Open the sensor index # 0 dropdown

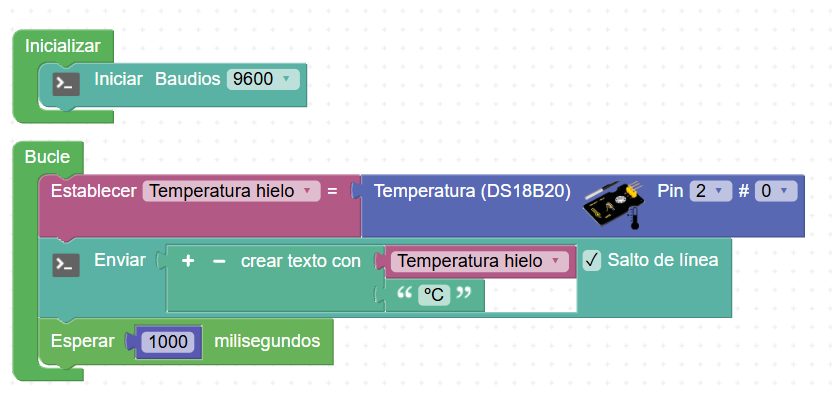coord(776,191)
